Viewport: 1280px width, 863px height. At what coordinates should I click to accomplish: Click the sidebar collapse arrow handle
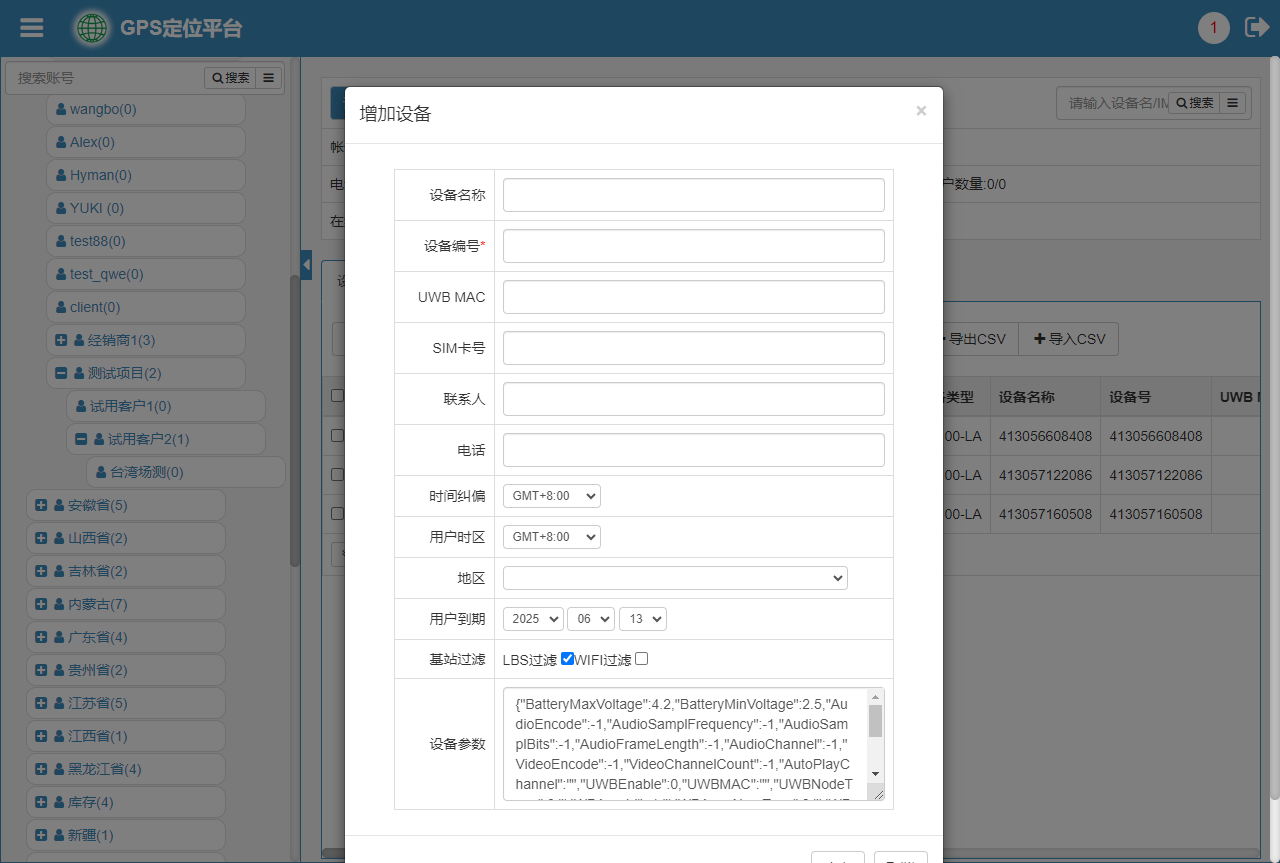point(306,265)
